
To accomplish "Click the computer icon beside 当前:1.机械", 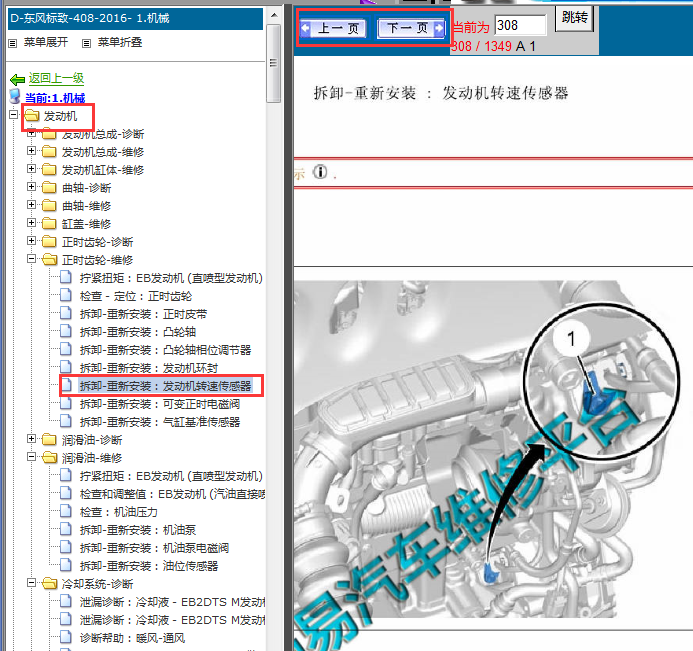I will [x=14, y=97].
